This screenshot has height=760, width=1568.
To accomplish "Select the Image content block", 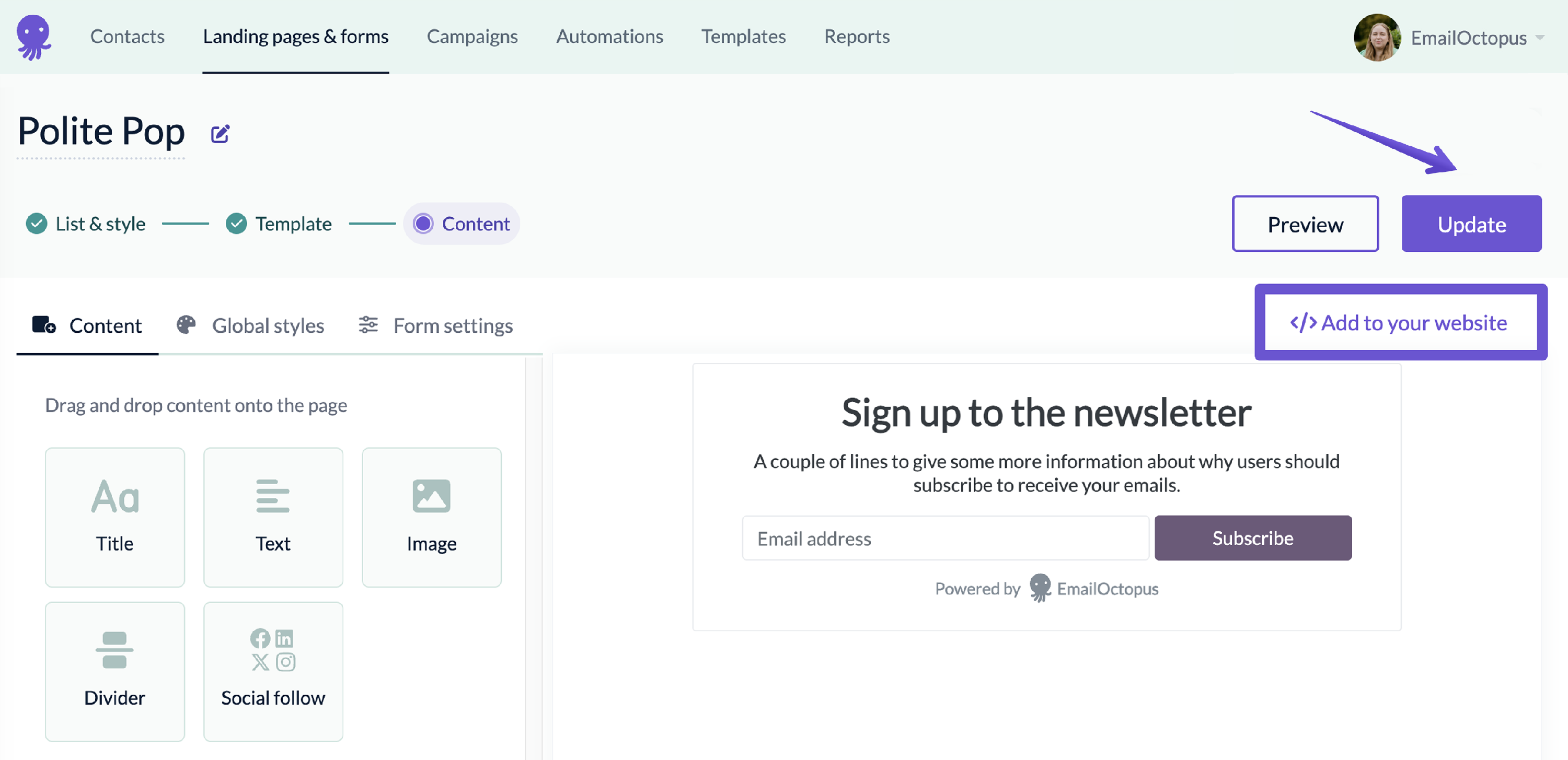I will coord(432,517).
